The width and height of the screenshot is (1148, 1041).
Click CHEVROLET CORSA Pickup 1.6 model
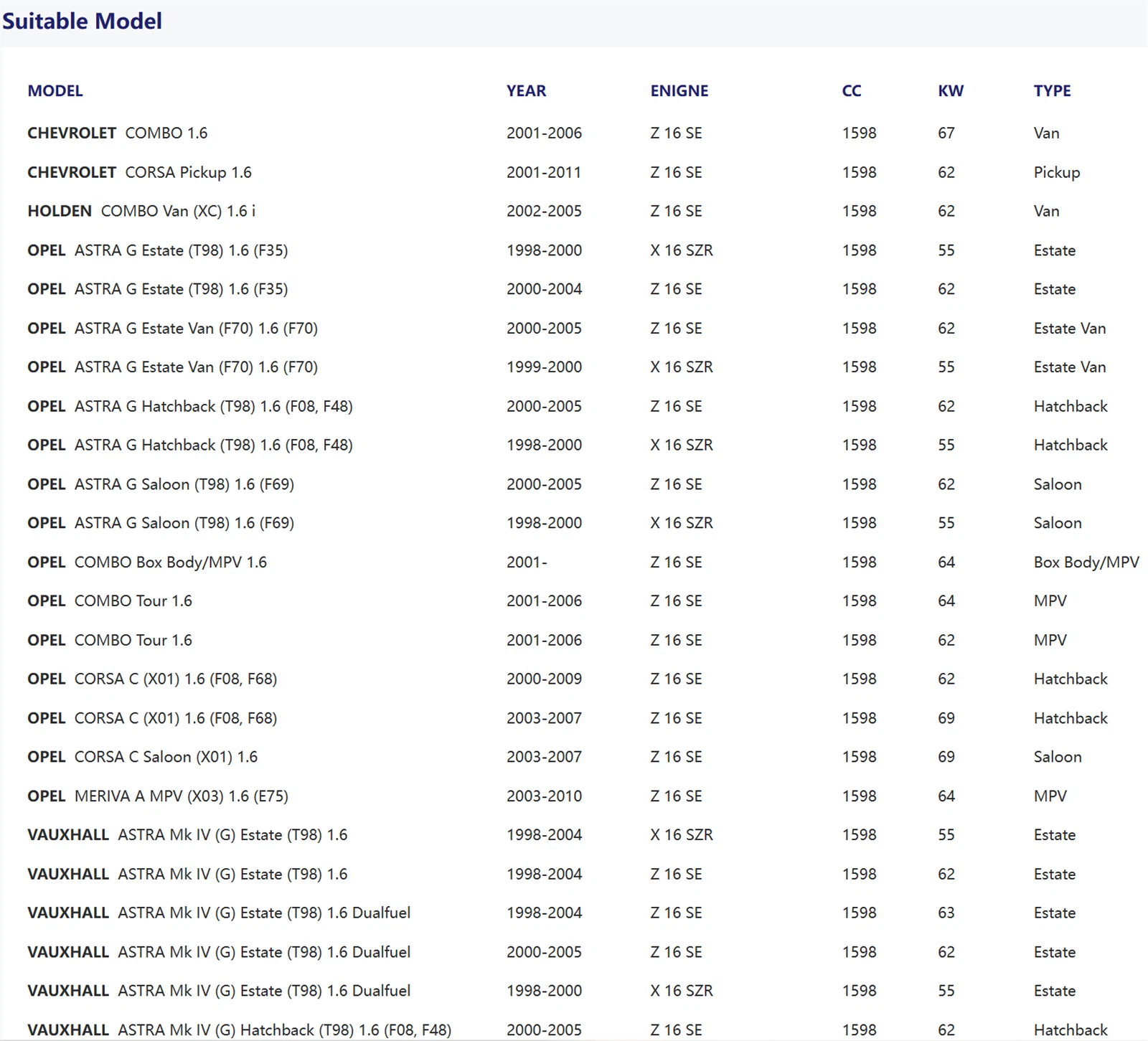coord(139,173)
